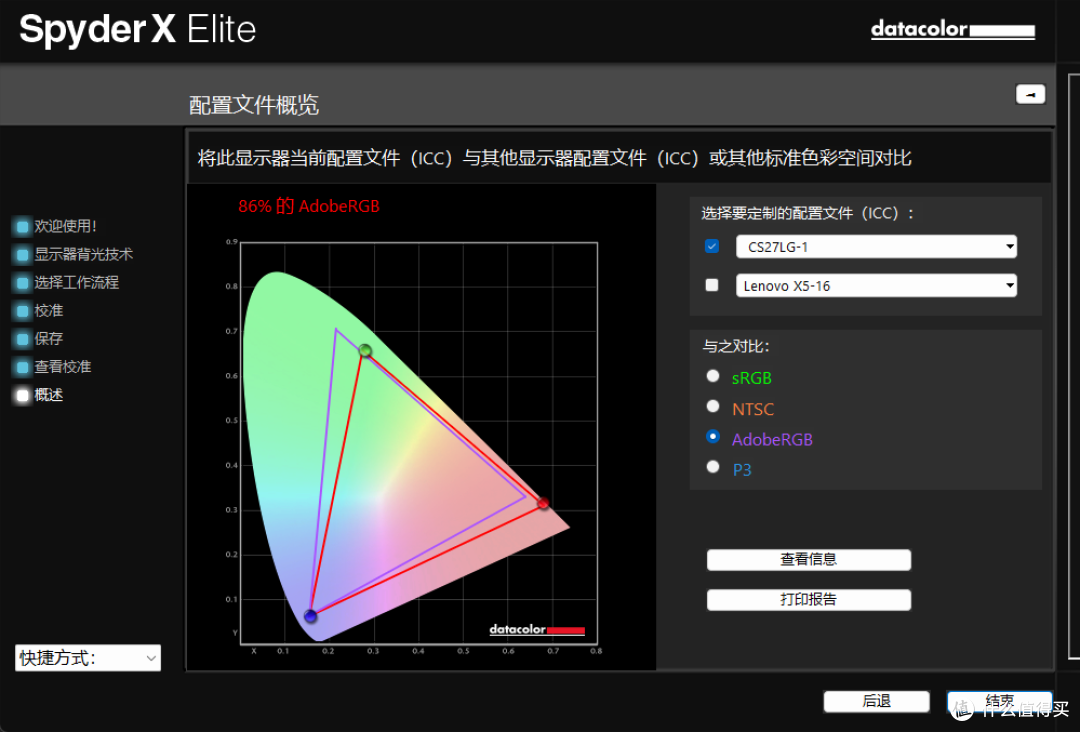Click the 选择工作流程 step indicator icon

pyautogui.click(x=23, y=283)
